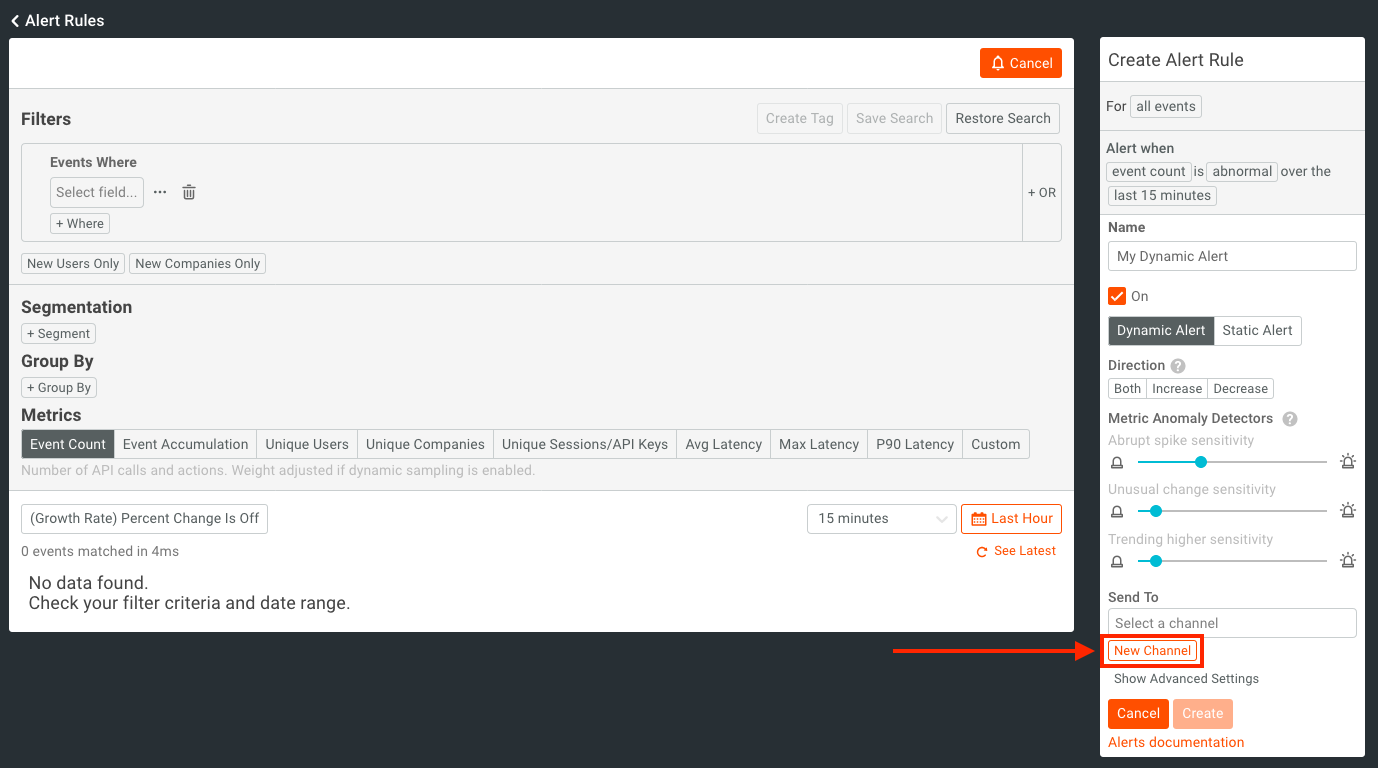This screenshot has width=1378, height=768.
Task: Open the three-dots filter options menu
Action: click(x=160, y=192)
